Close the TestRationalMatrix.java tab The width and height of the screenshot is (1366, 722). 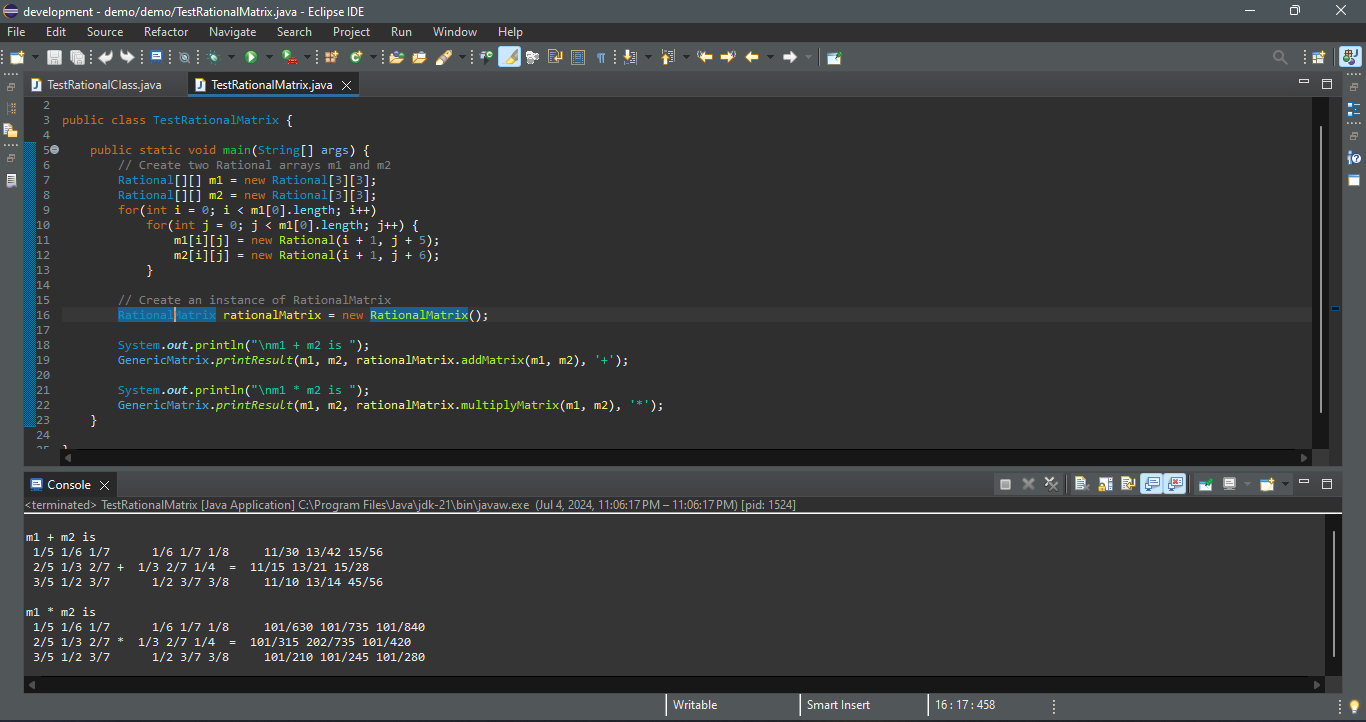(347, 86)
